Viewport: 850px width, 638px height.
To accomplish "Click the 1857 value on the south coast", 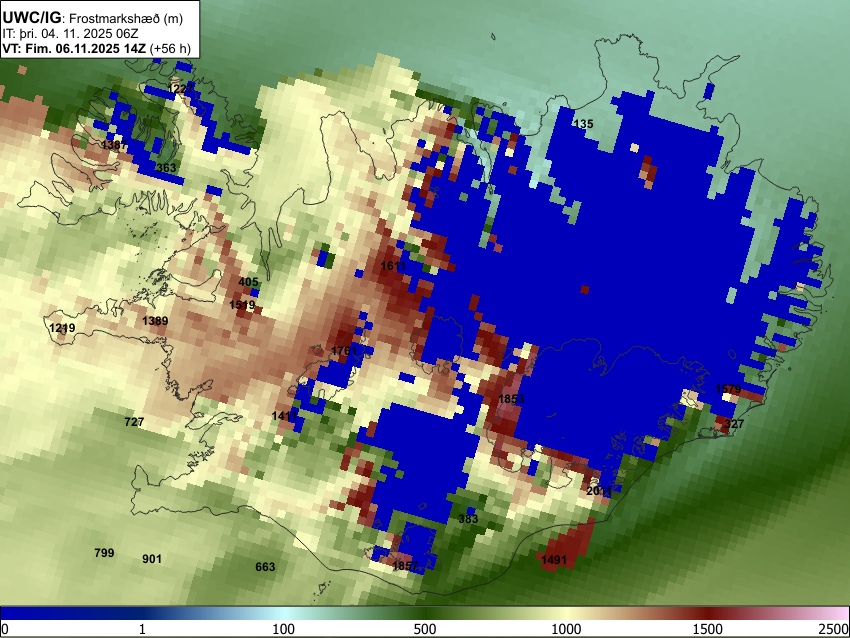I will [405, 566].
